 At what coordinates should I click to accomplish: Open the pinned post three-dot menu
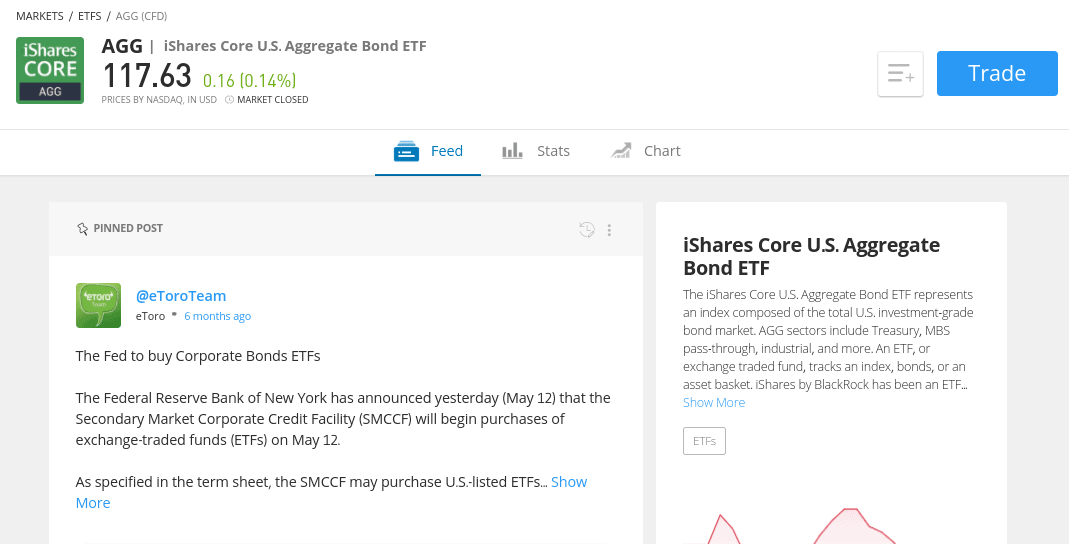(609, 230)
